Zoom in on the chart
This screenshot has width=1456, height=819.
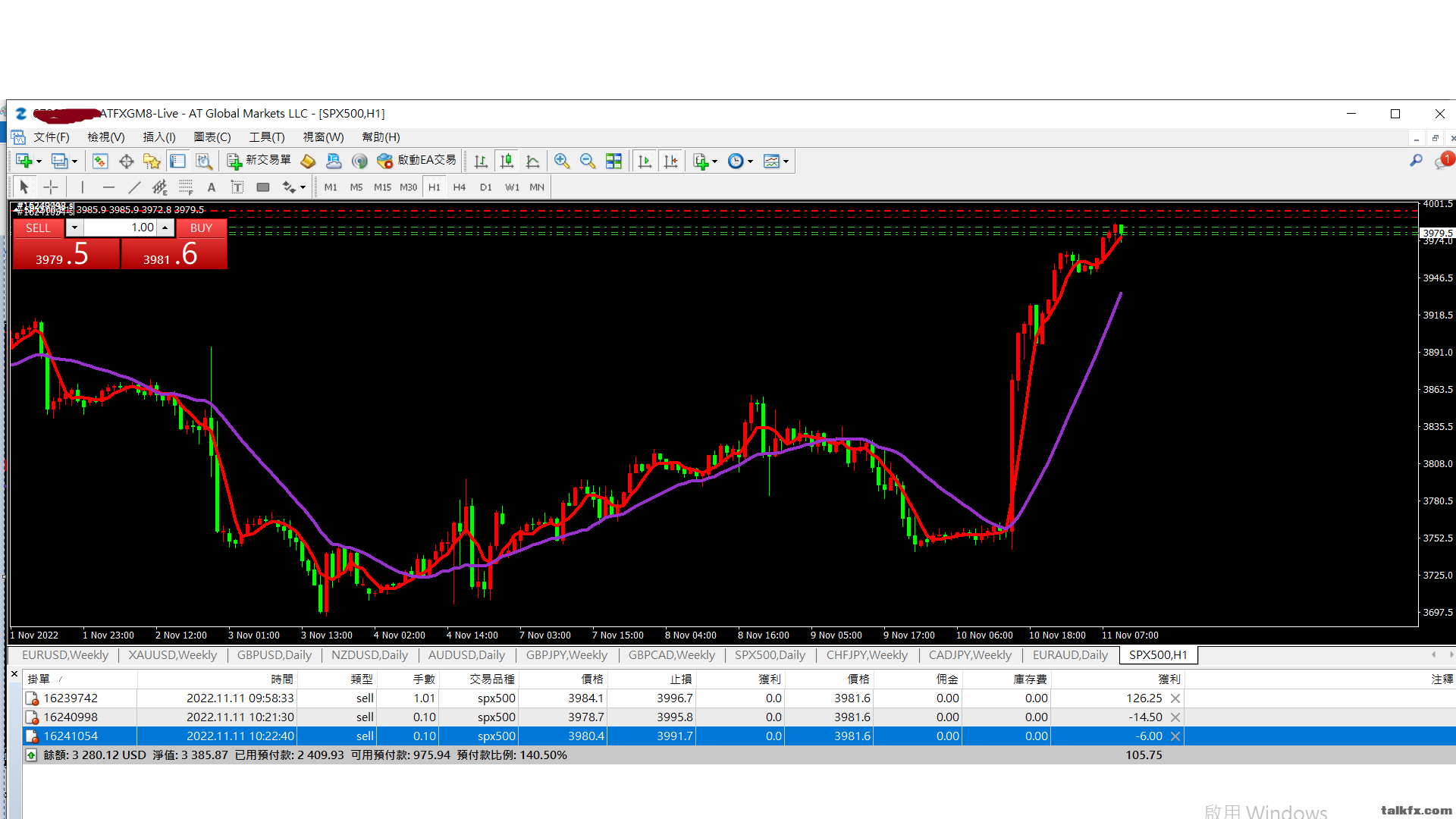click(561, 161)
